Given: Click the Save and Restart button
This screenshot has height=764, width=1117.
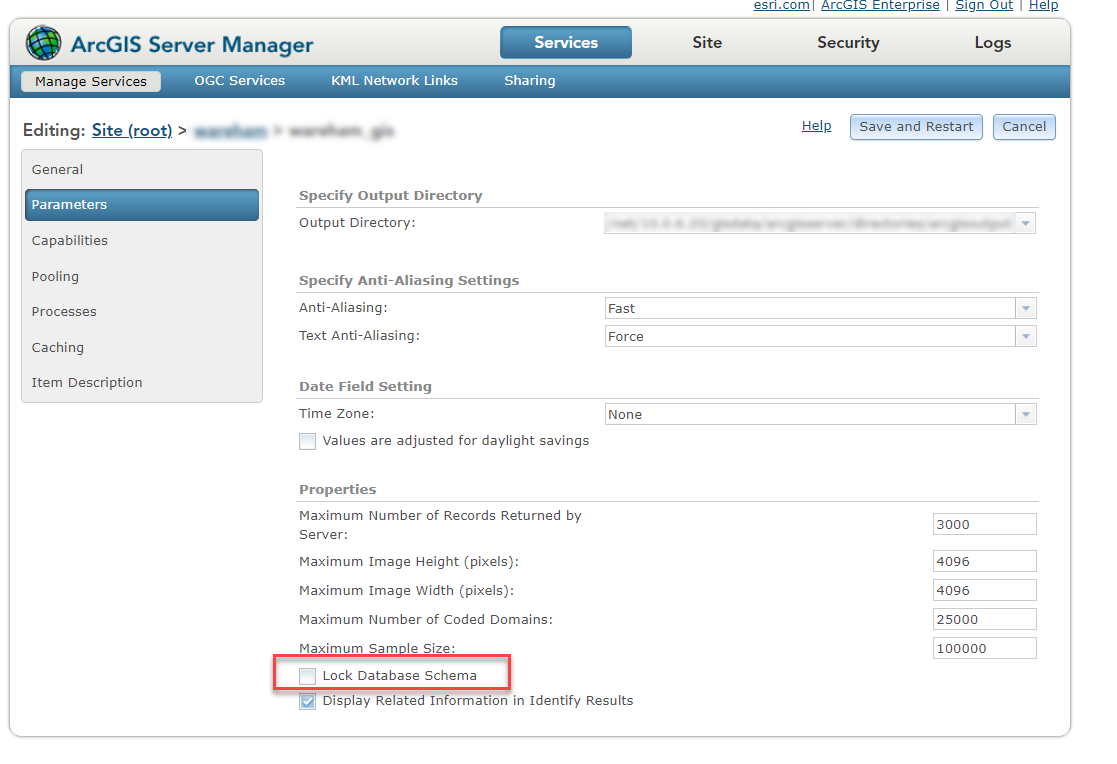Looking at the screenshot, I should pos(915,127).
